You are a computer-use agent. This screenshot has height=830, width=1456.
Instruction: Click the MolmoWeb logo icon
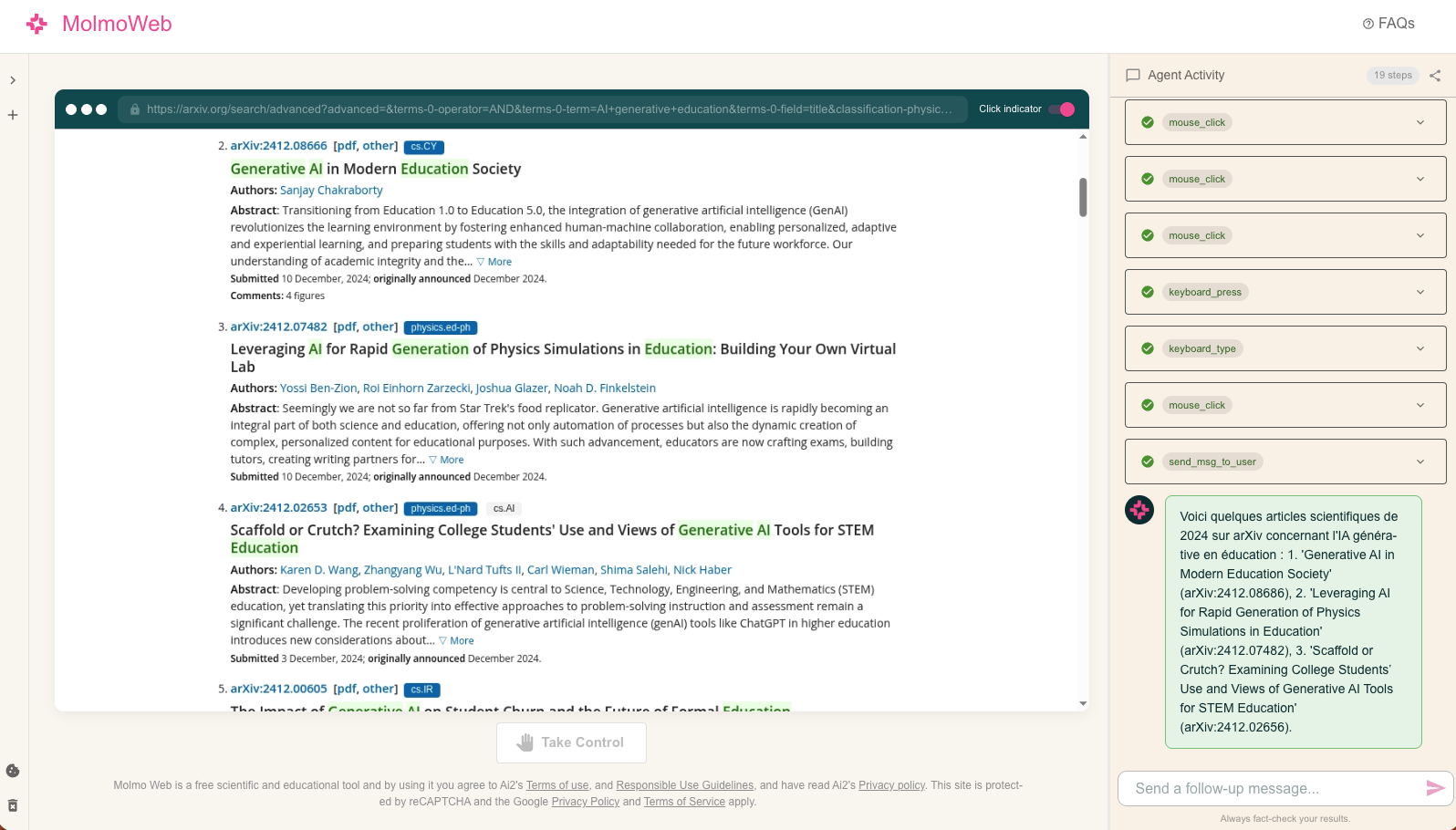coord(36,25)
